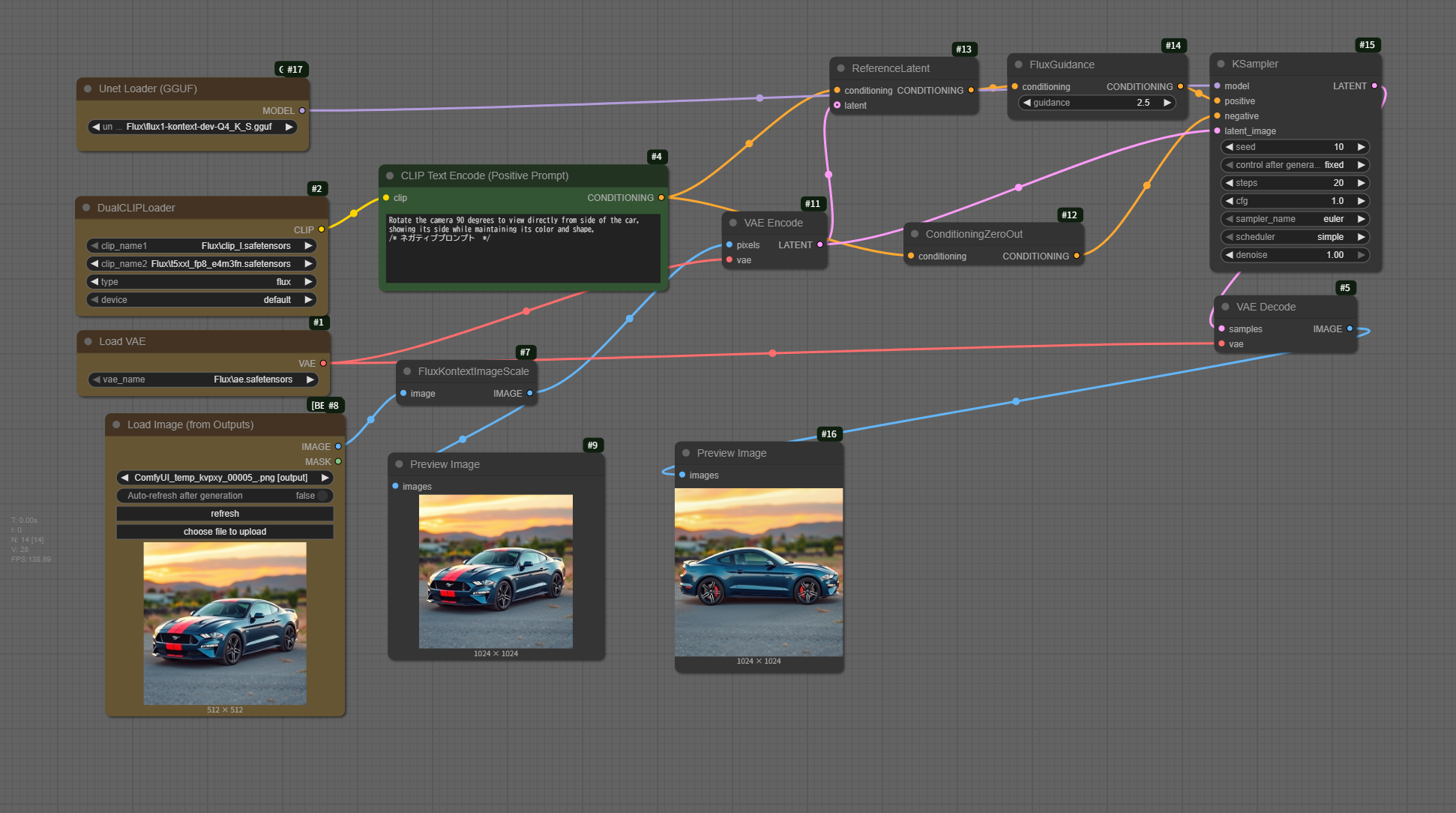Adjust the guidance 2.5 slider field
Image resolution: width=1456 pixels, height=813 pixels.
pos(1096,103)
